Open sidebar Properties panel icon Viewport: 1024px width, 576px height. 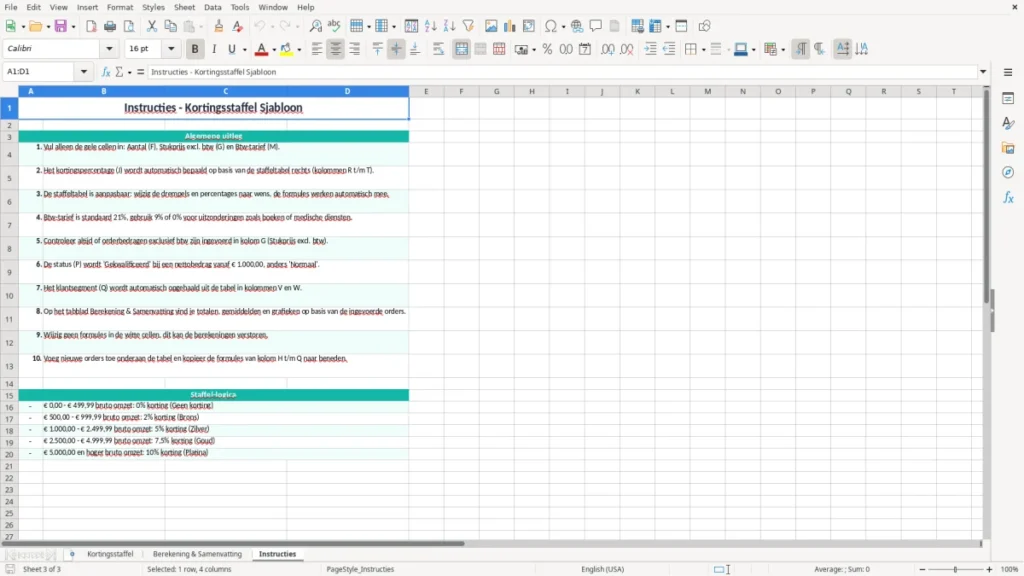(1008, 98)
